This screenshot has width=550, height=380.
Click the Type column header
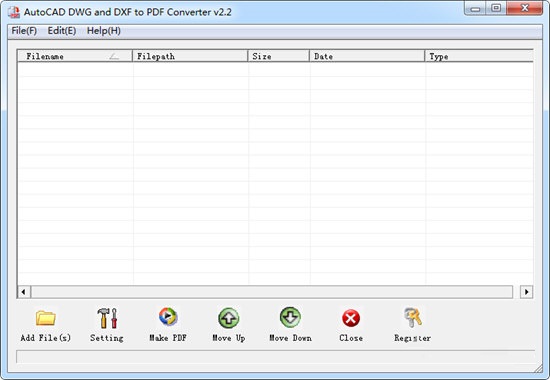click(479, 56)
